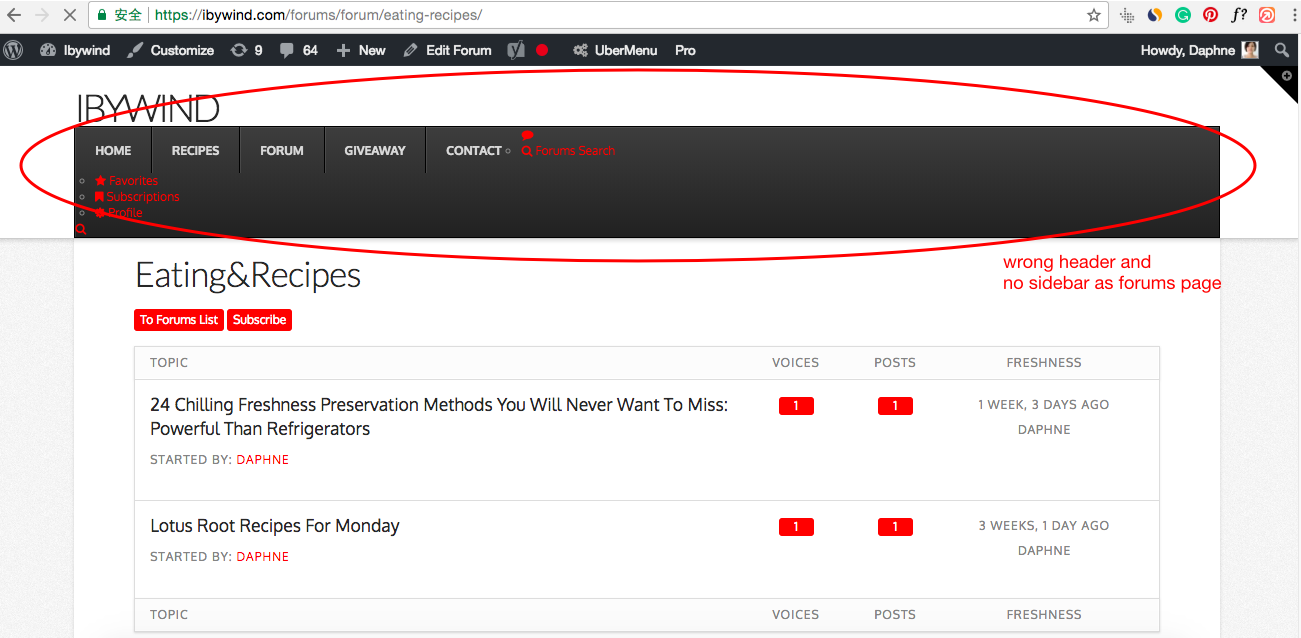Click the Eating&Recipes page heading
The height and width of the screenshot is (638, 1301).
click(x=248, y=275)
